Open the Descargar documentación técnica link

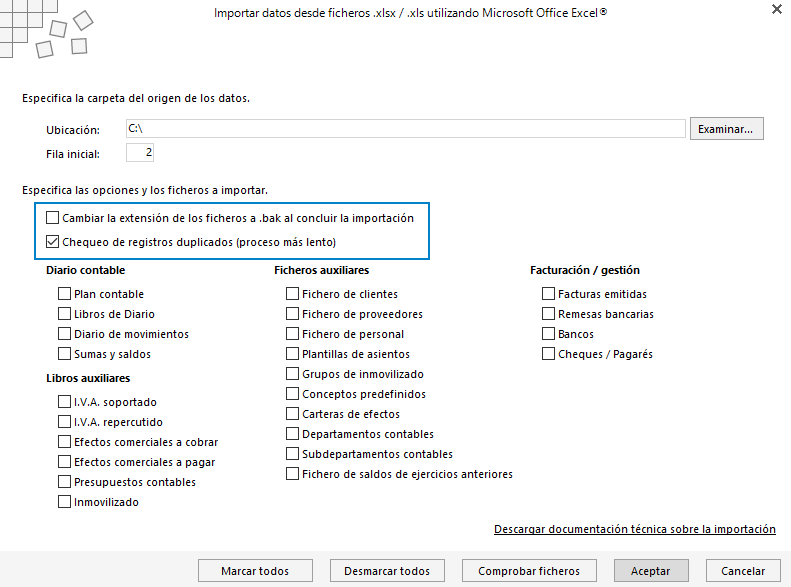tap(635, 529)
